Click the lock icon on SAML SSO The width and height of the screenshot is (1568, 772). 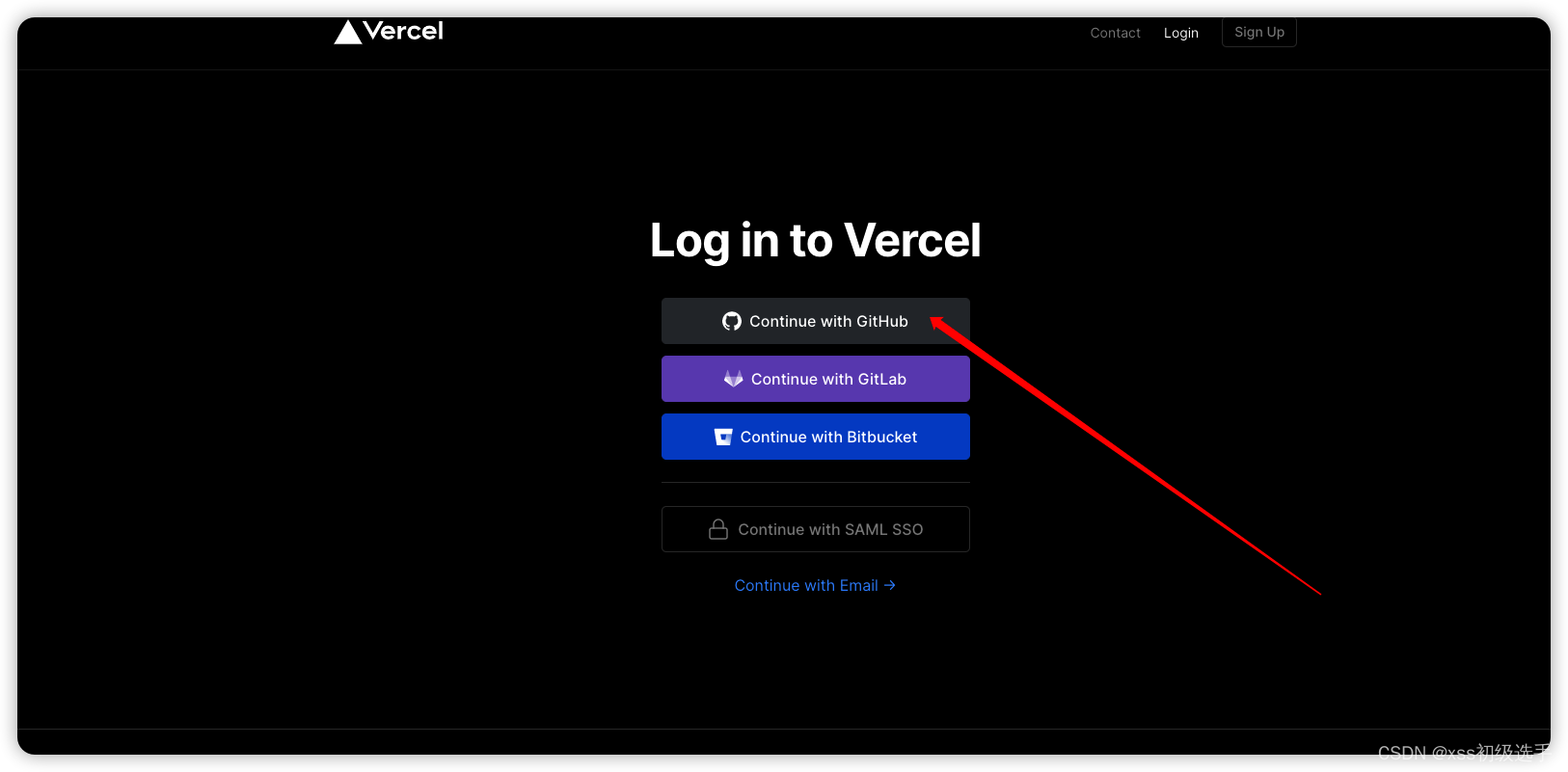(x=718, y=528)
